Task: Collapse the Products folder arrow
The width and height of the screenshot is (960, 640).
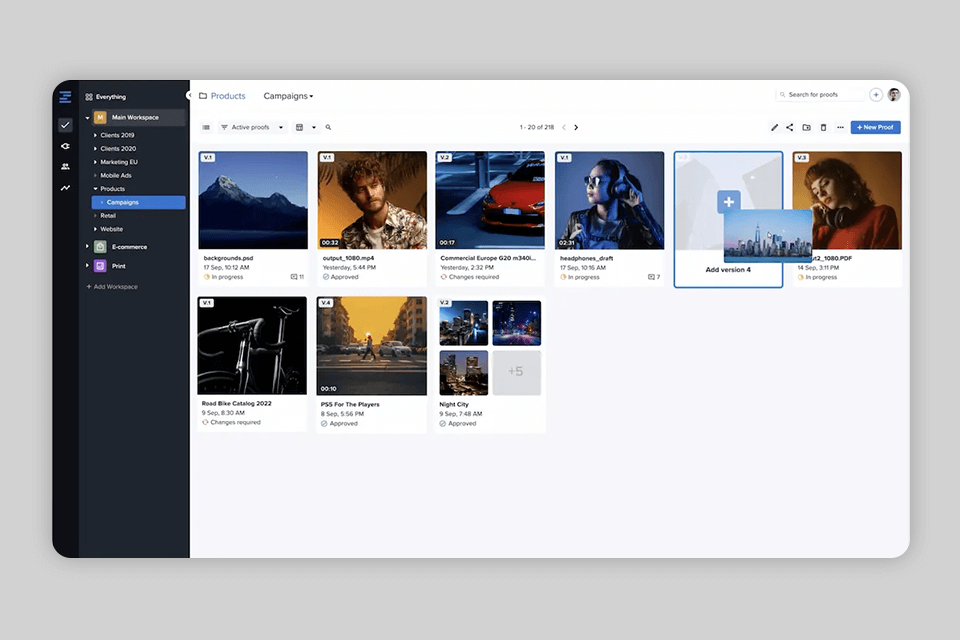Action: coord(96,189)
